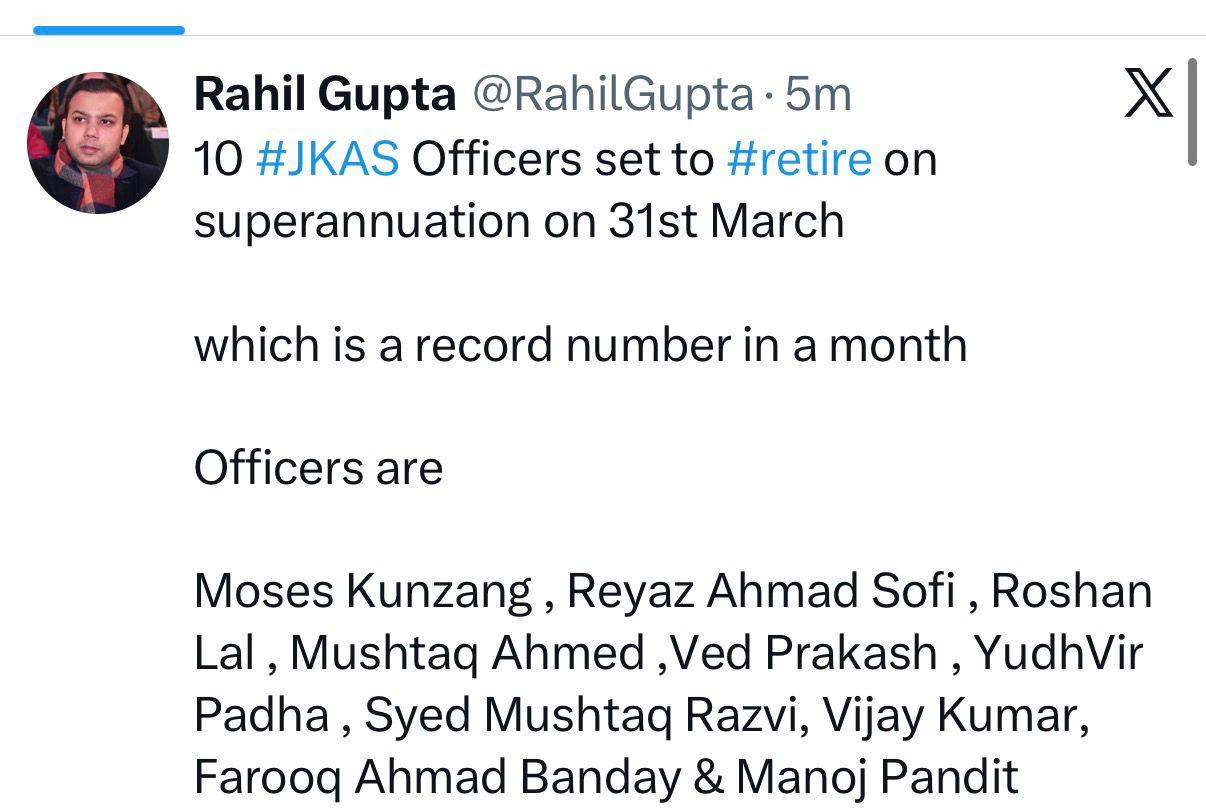
Task: Click the name Reyaz Ahmad Sofi
Action: pyautogui.click(x=760, y=592)
